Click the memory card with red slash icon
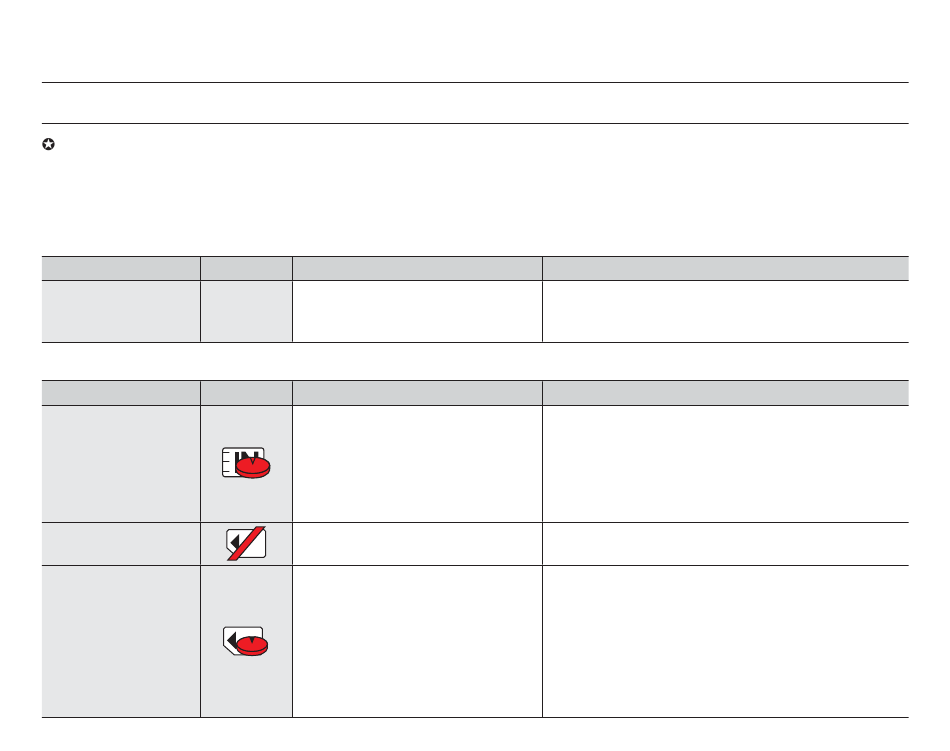 [x=246, y=543]
